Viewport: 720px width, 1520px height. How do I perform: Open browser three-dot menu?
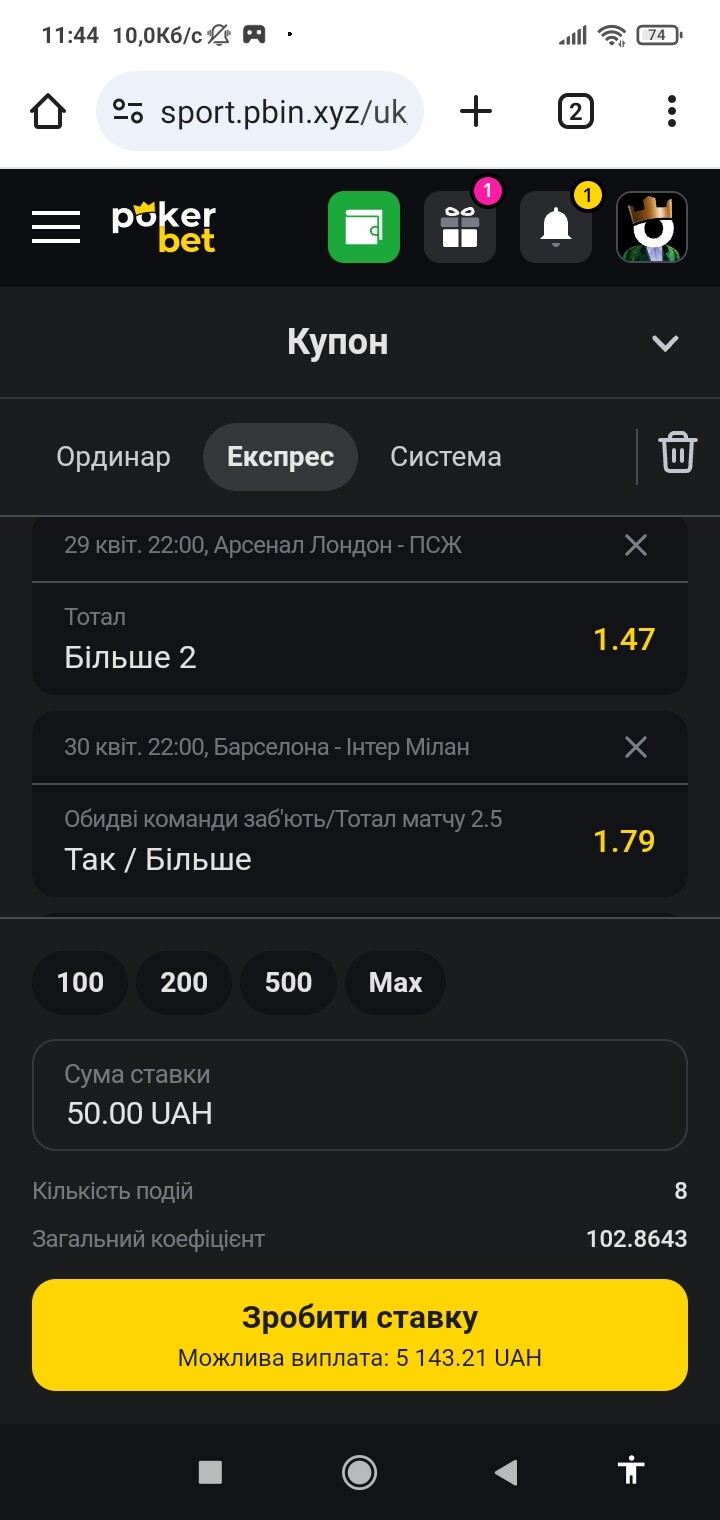click(x=672, y=111)
